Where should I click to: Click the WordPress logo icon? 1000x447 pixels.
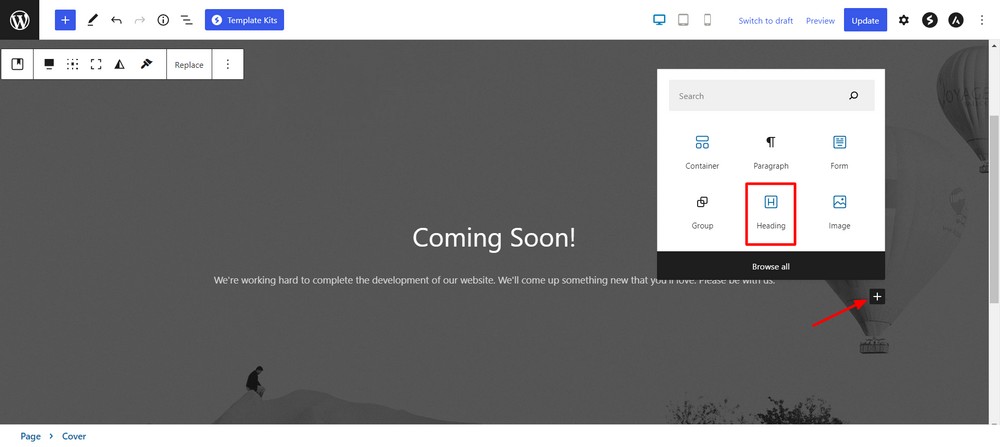pyautogui.click(x=19, y=20)
